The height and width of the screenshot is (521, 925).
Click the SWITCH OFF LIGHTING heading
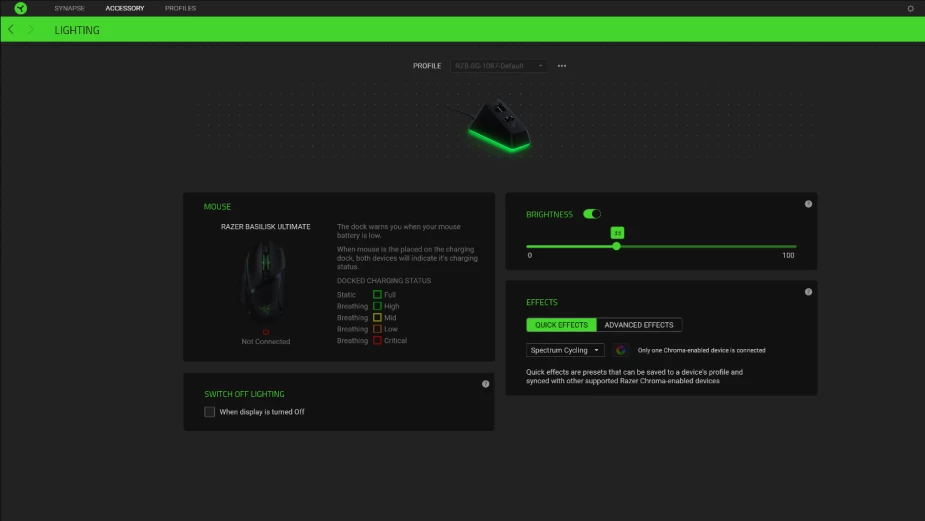pos(244,394)
